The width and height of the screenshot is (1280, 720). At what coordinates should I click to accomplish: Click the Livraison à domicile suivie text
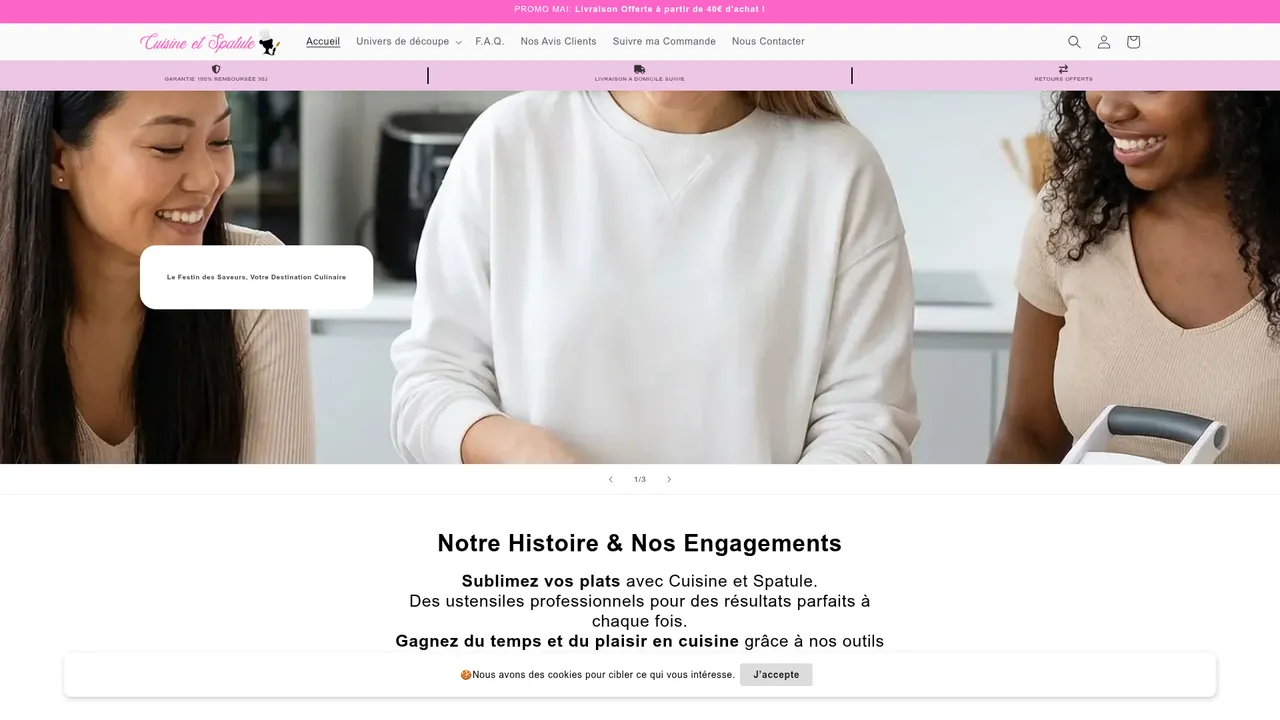[640, 79]
